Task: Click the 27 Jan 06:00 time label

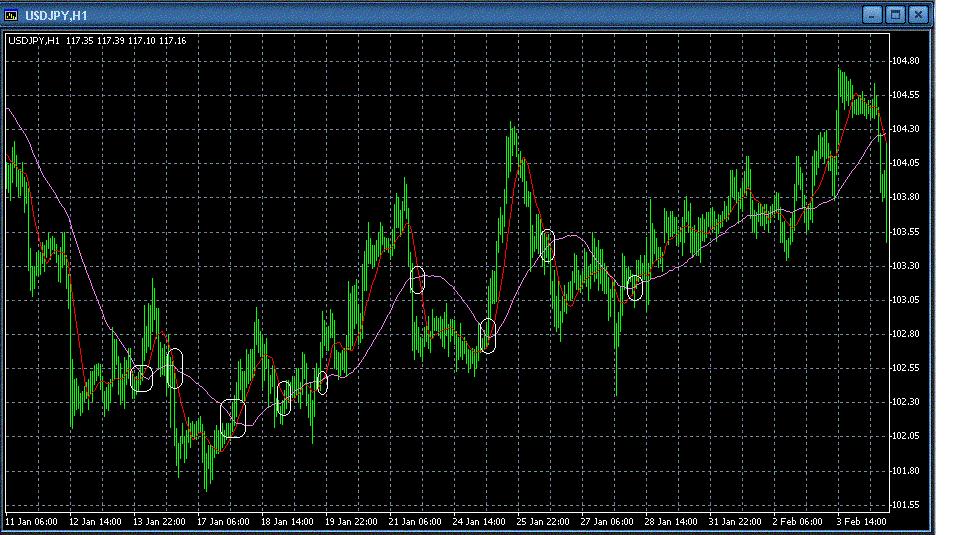Action: pos(607,522)
